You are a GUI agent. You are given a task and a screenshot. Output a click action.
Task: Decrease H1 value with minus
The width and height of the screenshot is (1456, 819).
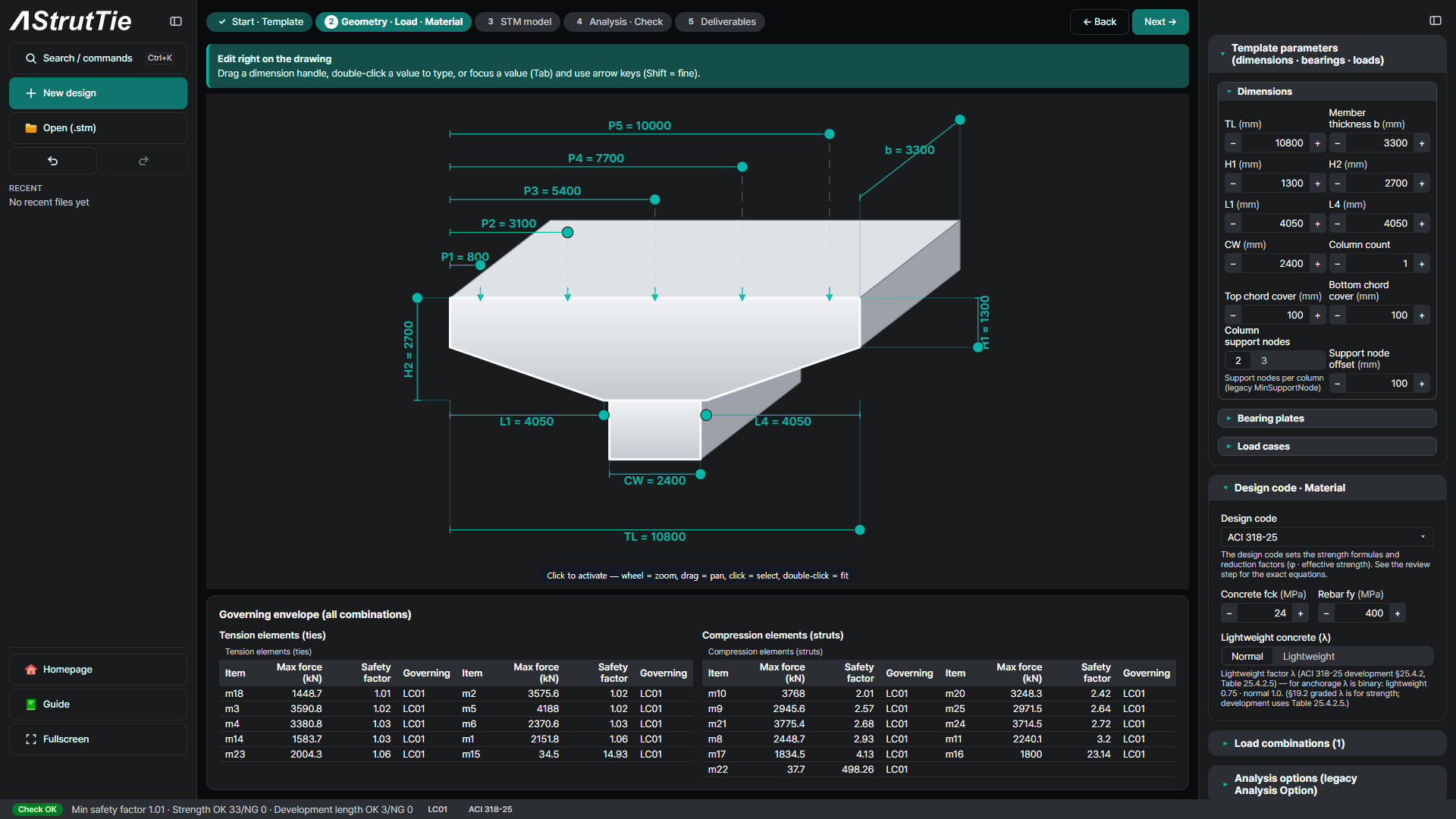1233,184
